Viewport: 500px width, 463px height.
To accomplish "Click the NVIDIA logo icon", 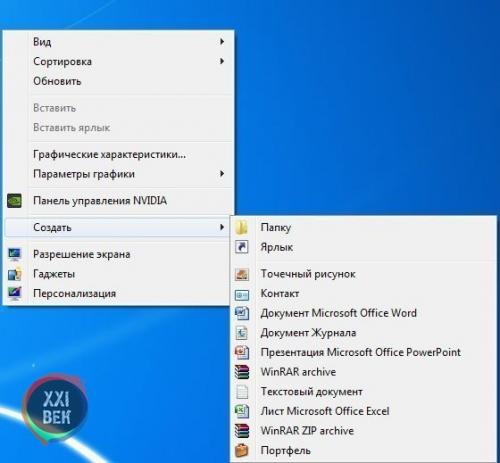I will pos(14,201).
